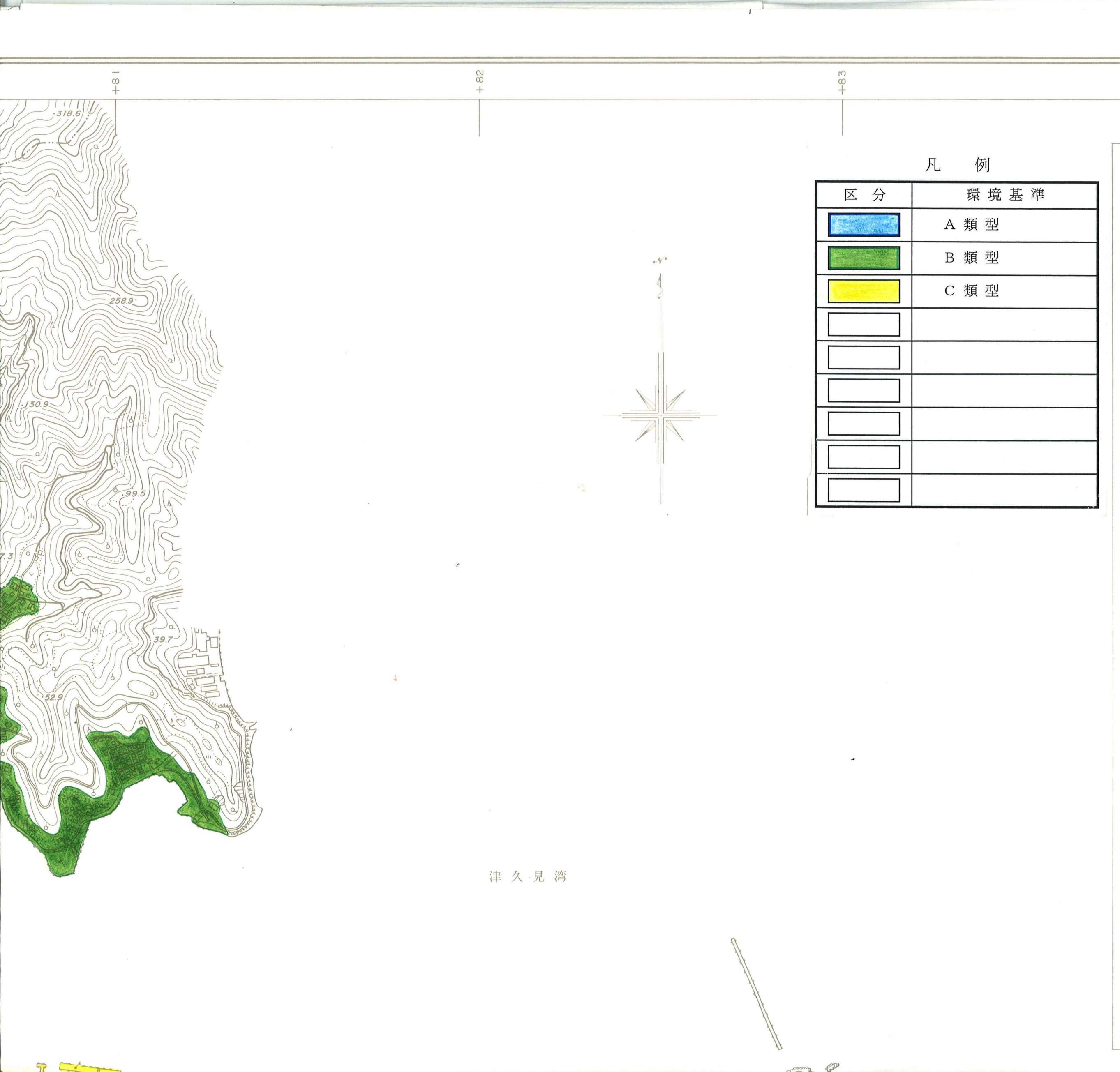Image resolution: width=1120 pixels, height=1072 pixels.
Task: Click the blue A類型 legend swatch
Action: 864,224
